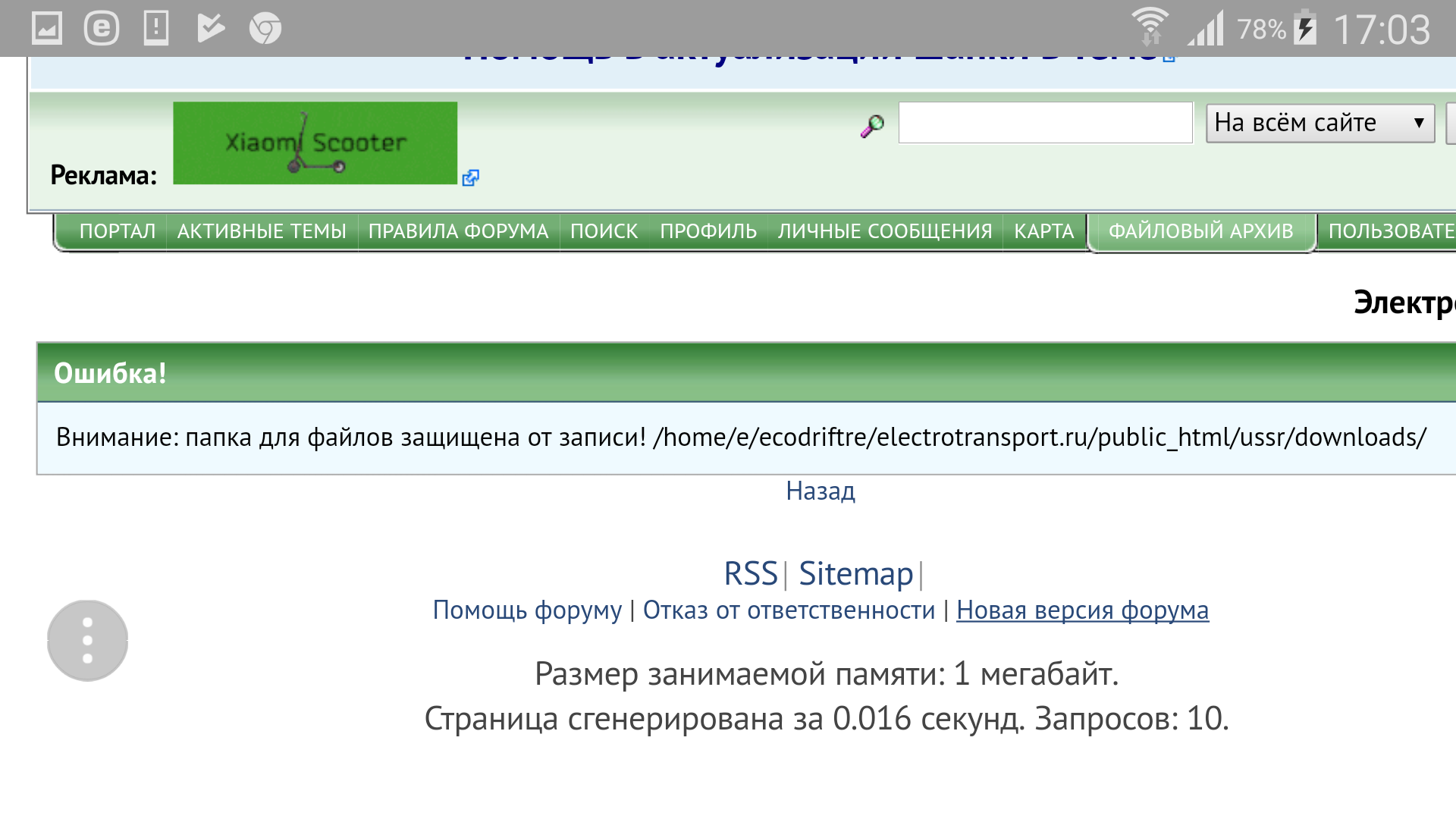Go to АКТИВНЫЕ ТЕМЫ menu item
This screenshot has height=819, width=1456.
tap(262, 231)
